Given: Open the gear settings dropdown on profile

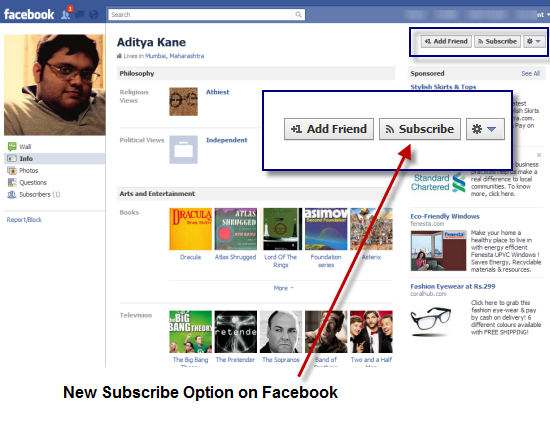Looking at the screenshot, I should coord(534,41).
